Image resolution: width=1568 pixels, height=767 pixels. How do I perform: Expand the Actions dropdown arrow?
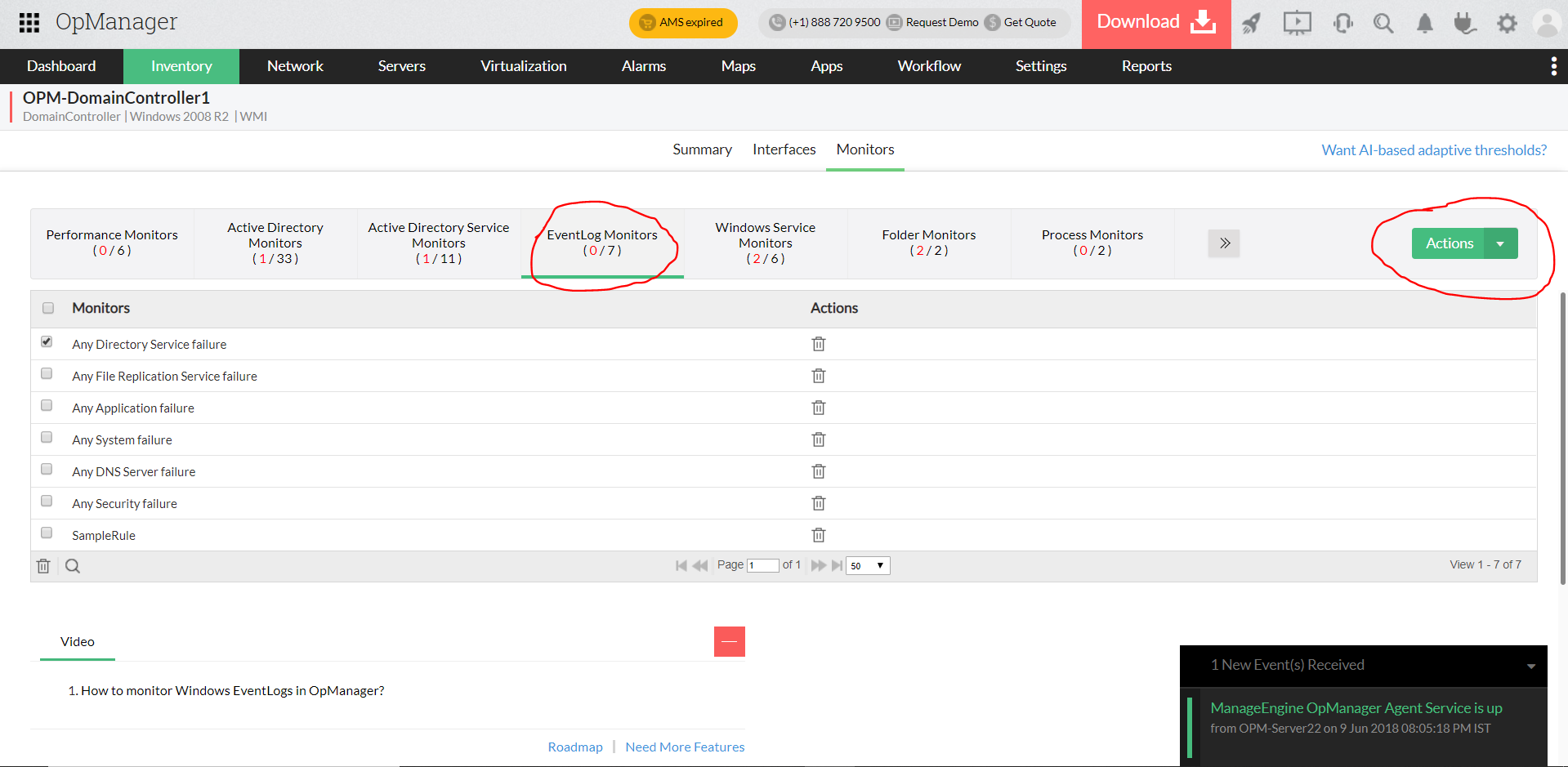[1501, 243]
